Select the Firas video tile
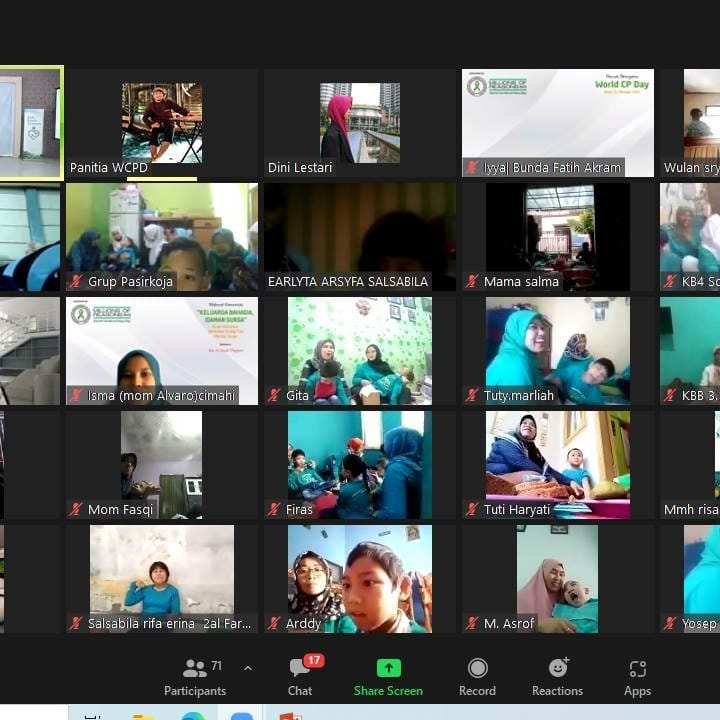The image size is (720, 720). 360,465
